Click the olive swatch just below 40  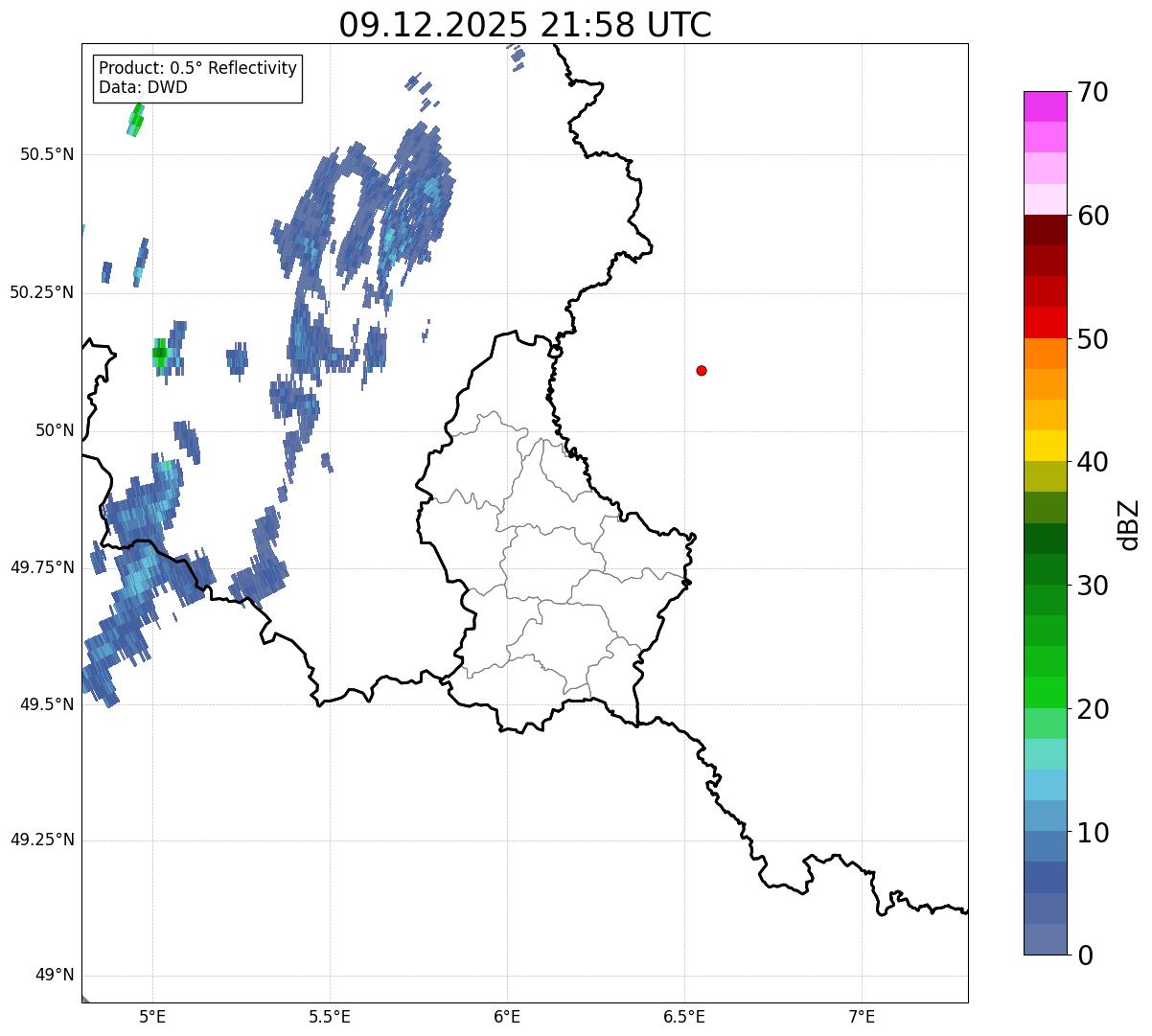pos(1045,476)
